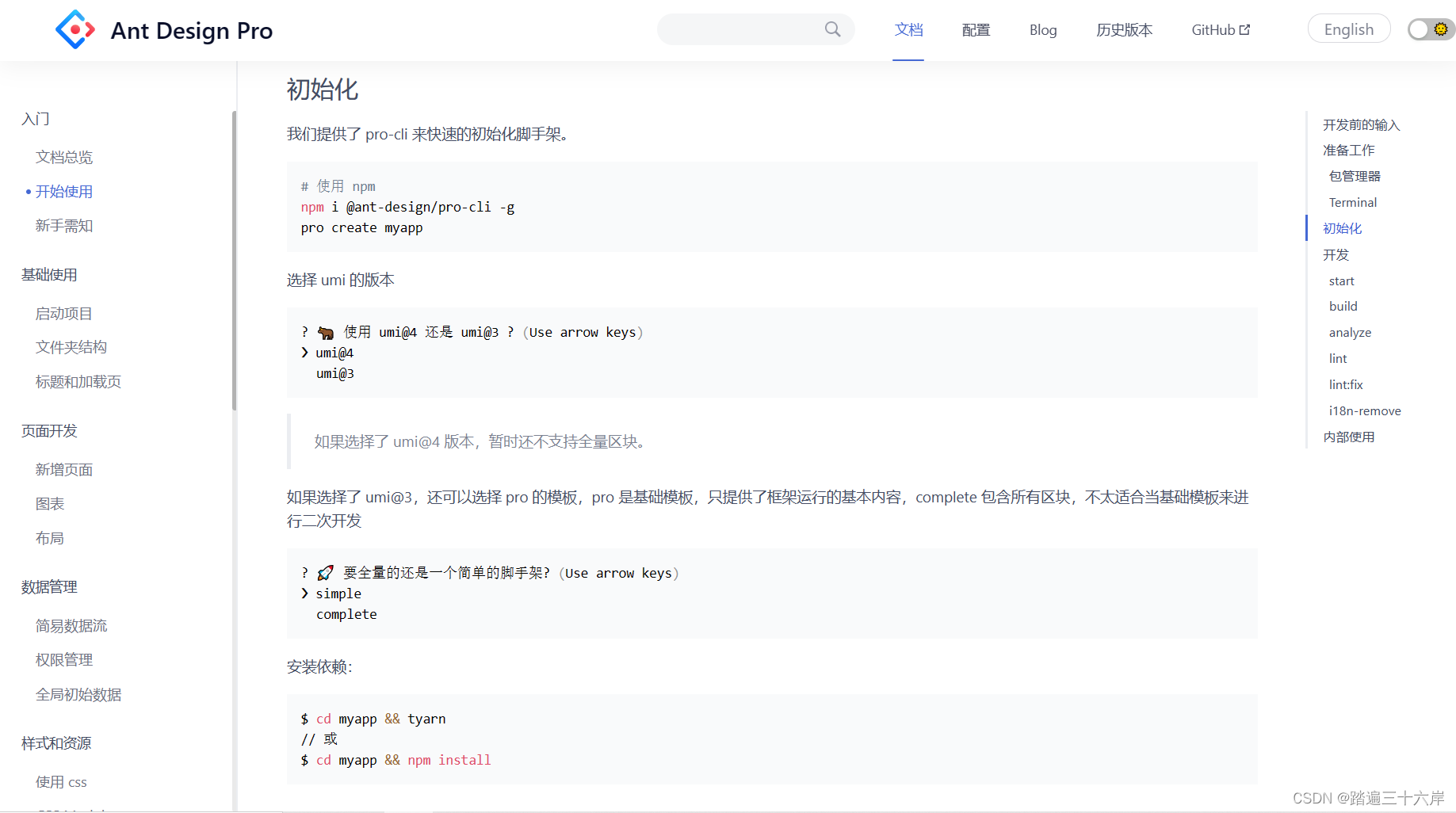Click the Ant Design Pro logo icon
The image size is (1456, 813).
tap(75, 29)
